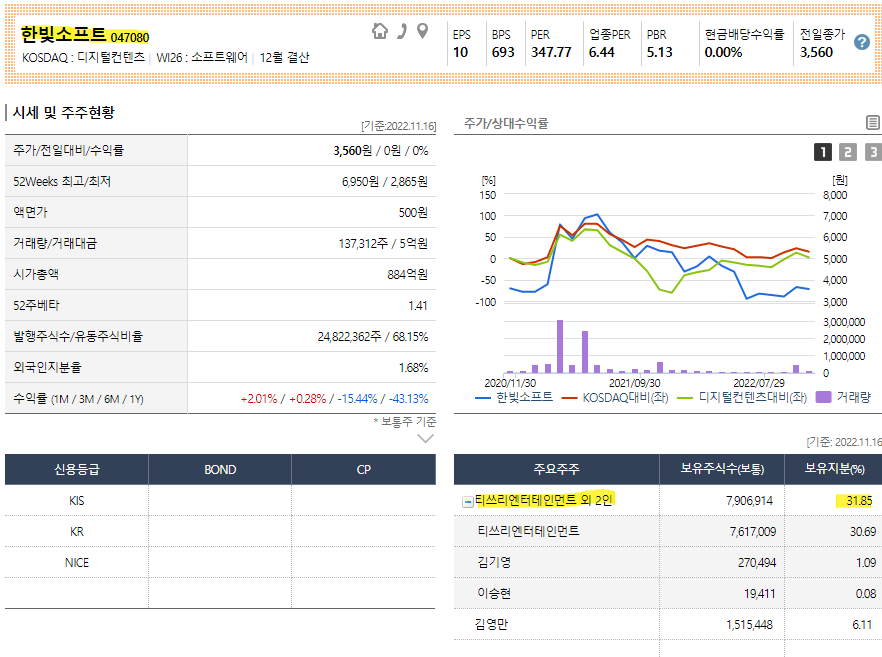This screenshot has height=657, width=882.
Task: Click the 신용등급 column header
Action: (x=76, y=470)
